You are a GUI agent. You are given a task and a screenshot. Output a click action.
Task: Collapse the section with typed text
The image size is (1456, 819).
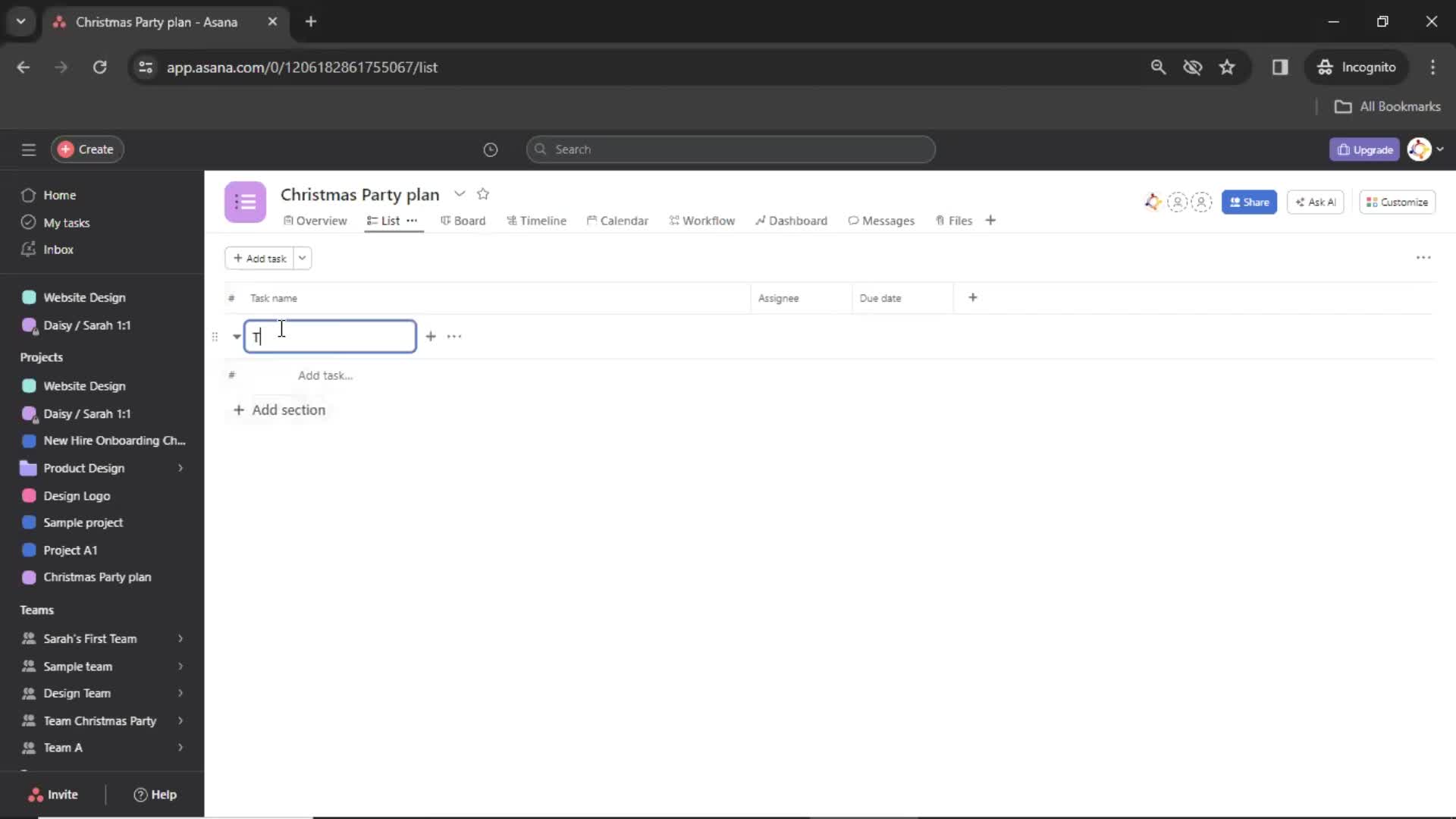(235, 335)
